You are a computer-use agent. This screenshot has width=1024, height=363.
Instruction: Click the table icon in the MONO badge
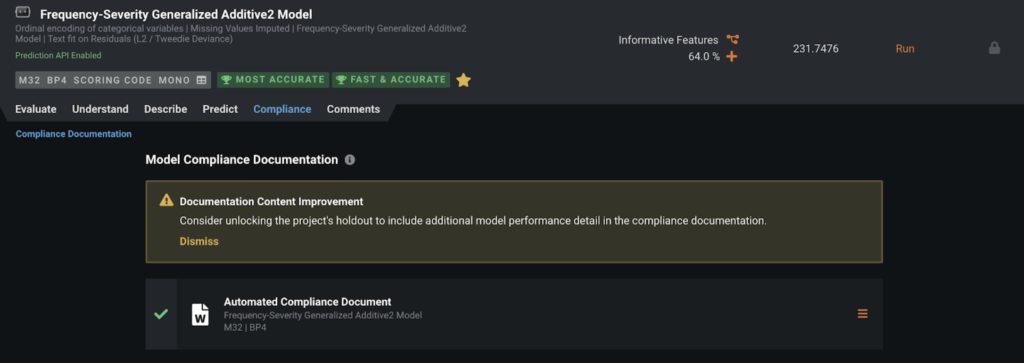pyautogui.click(x=201, y=80)
